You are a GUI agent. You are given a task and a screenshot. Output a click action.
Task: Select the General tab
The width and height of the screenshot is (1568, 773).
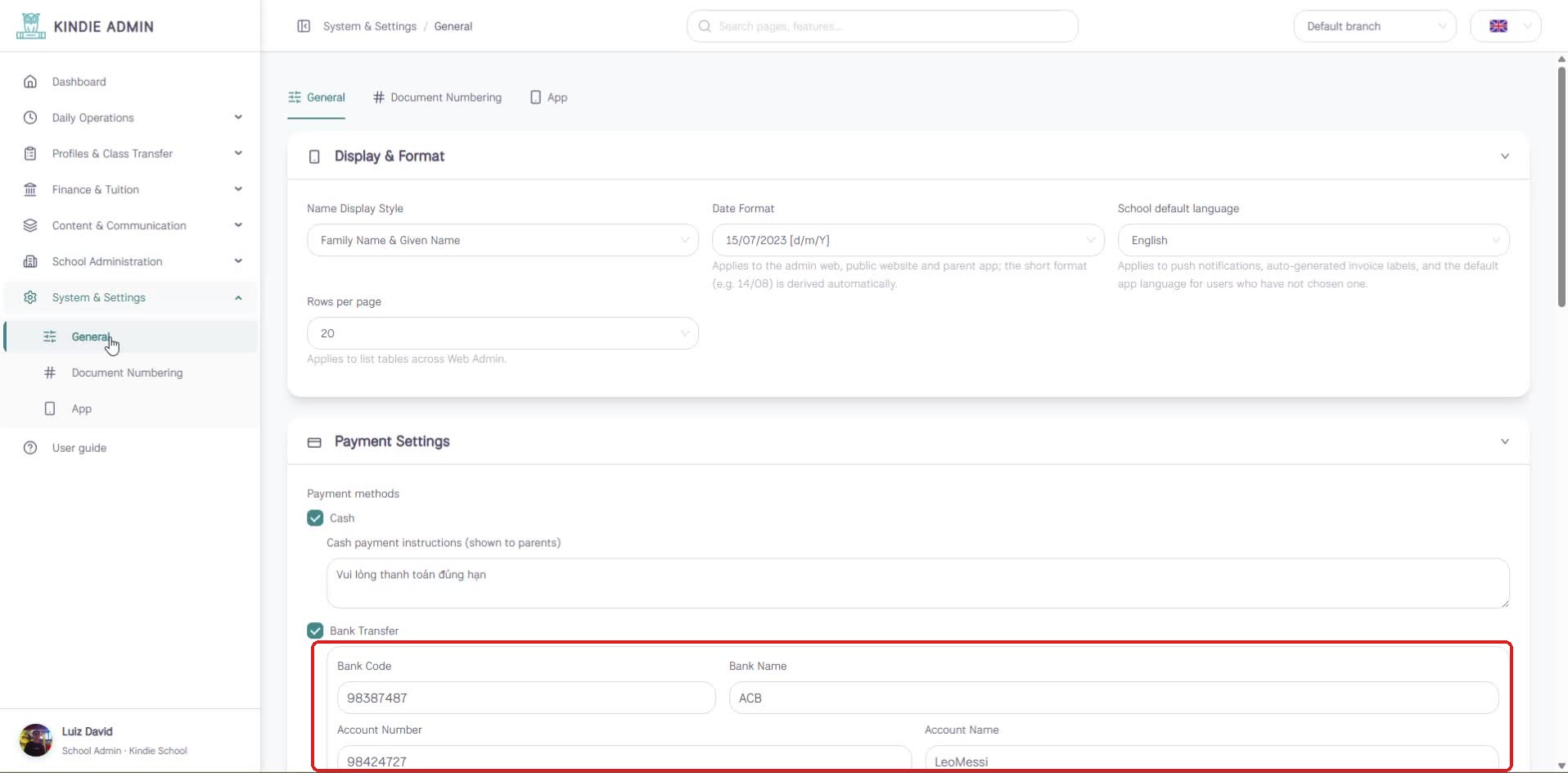[x=316, y=97]
